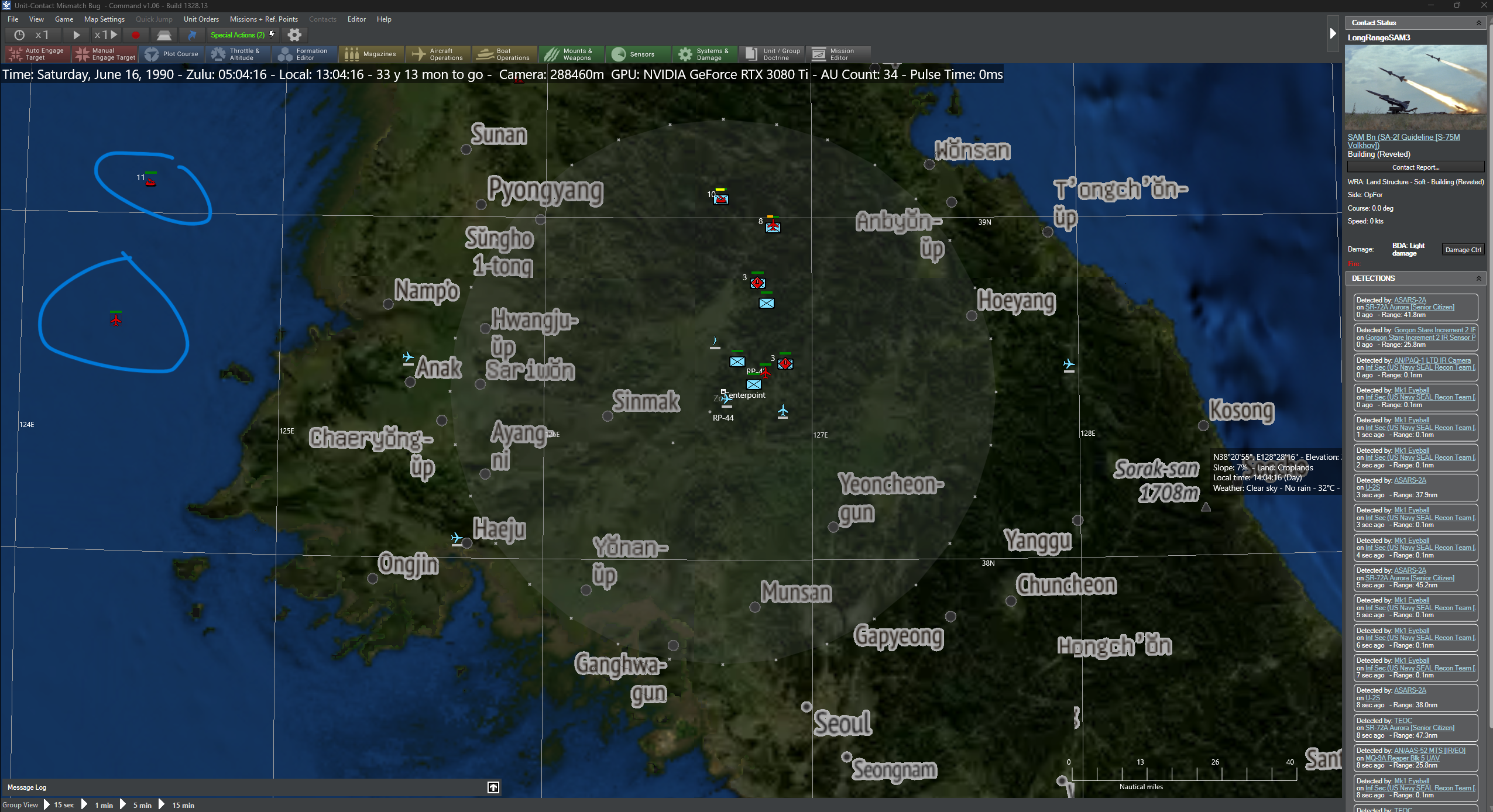This screenshot has width=1493, height=812.
Task: Open the Mission Editor
Action: click(x=839, y=54)
